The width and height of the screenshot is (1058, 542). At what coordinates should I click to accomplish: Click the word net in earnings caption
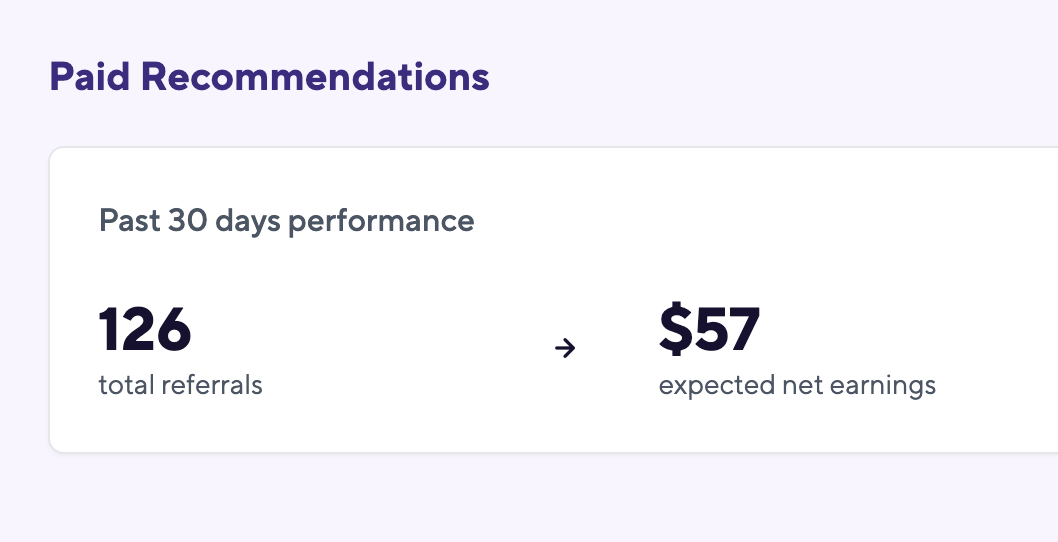tap(802, 387)
